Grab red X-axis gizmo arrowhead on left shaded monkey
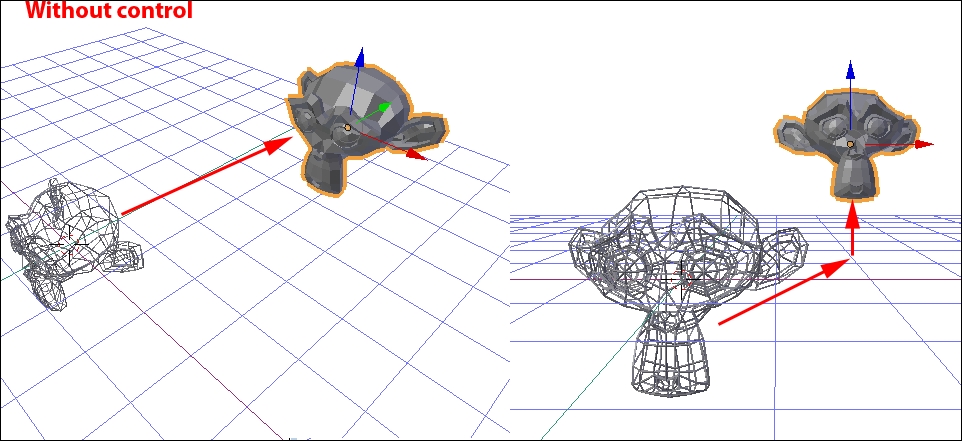962x441 pixels. (417, 155)
